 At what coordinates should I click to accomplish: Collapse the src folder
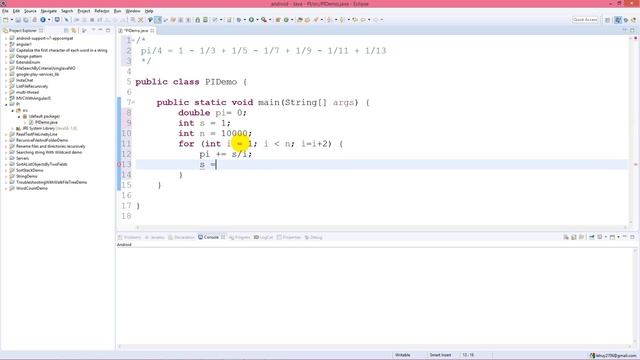click(13, 110)
